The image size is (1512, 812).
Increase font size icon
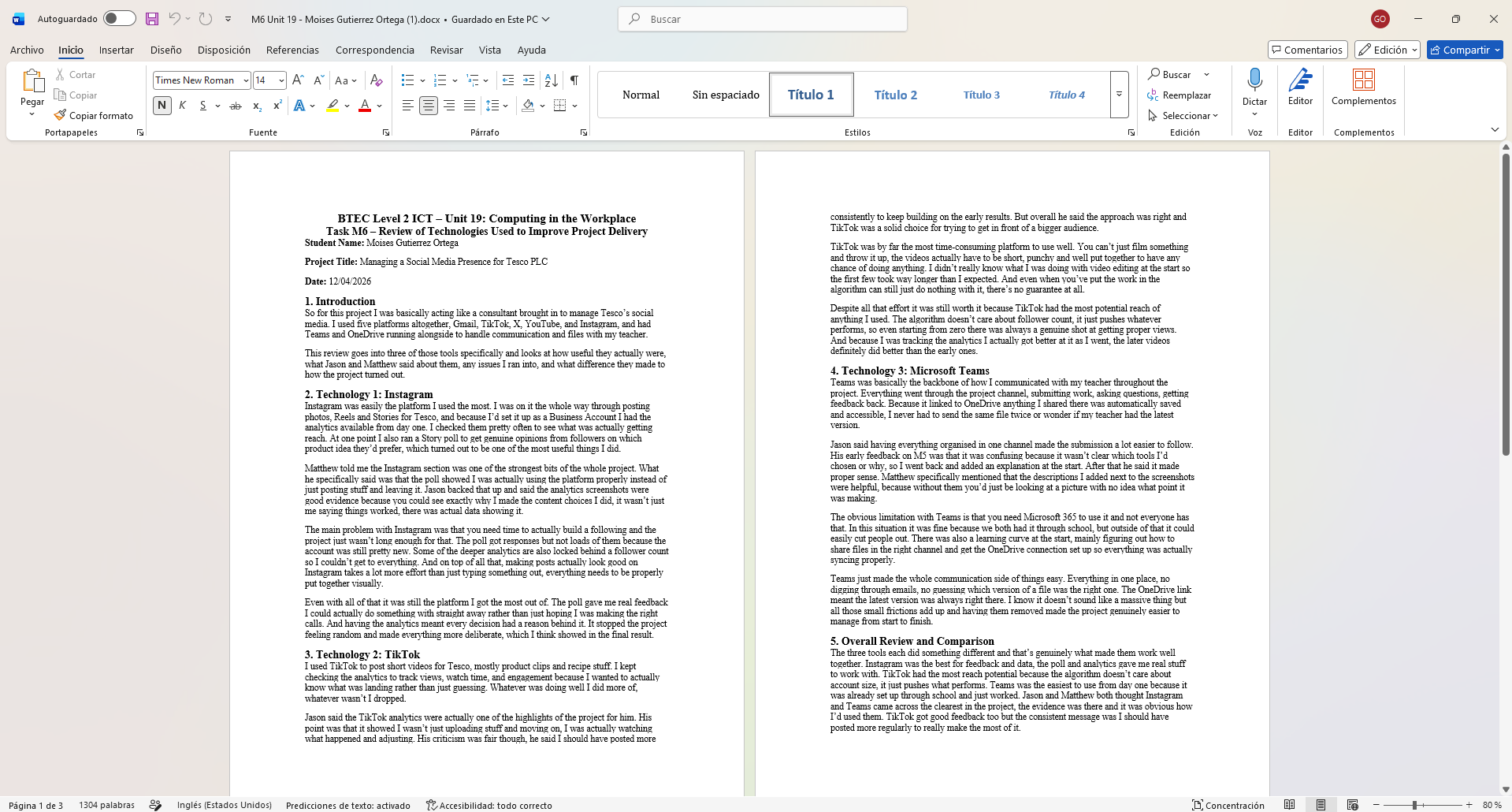(x=298, y=80)
